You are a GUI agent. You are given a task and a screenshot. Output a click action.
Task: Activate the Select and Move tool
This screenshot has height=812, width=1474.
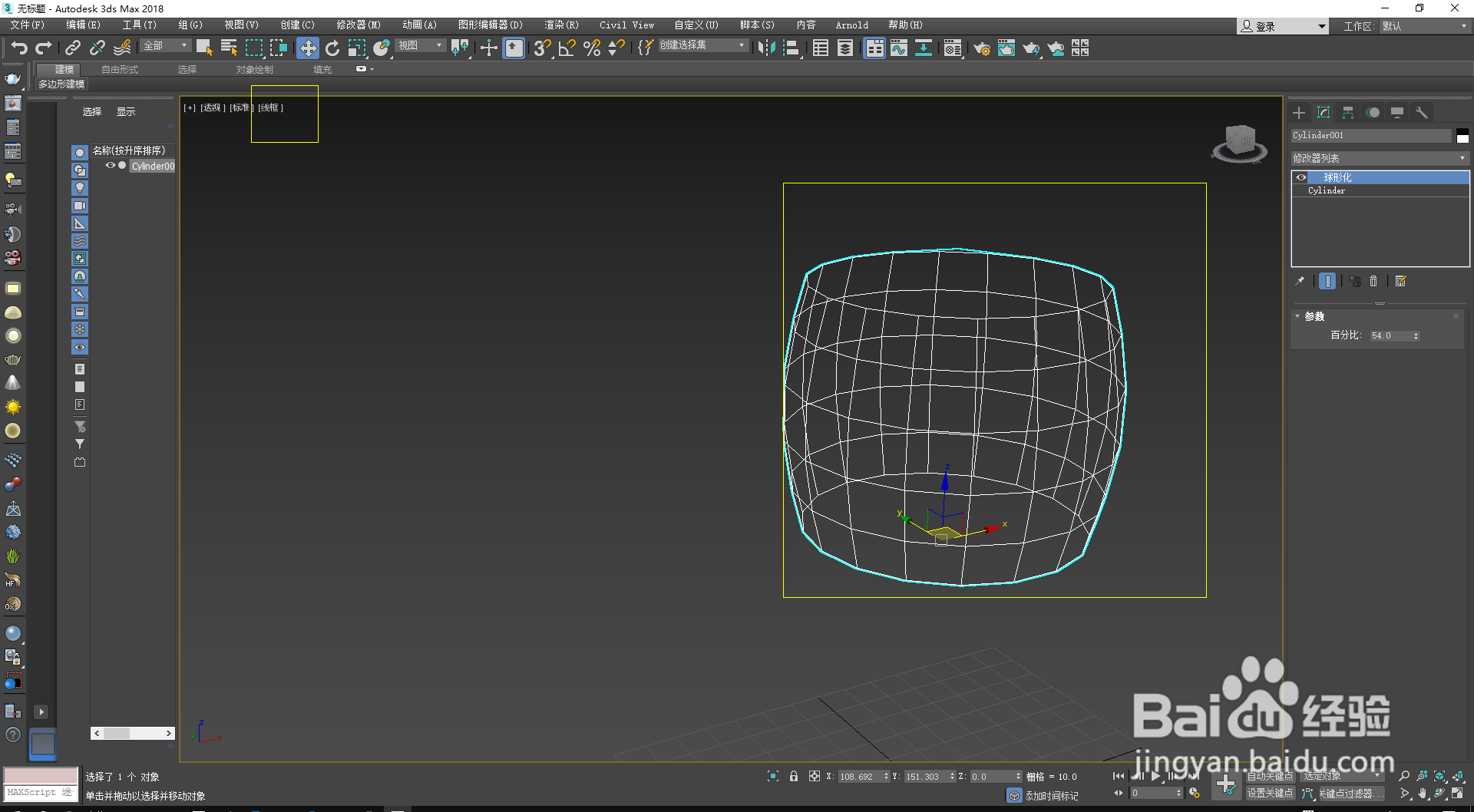tap(307, 48)
